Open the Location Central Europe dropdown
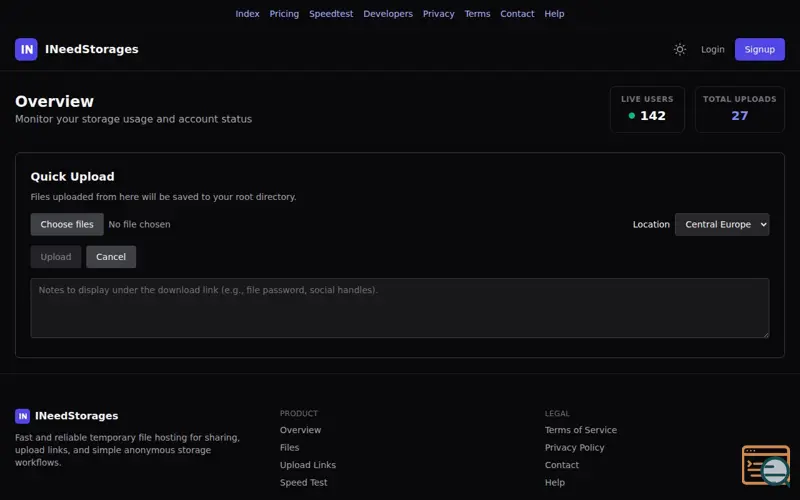 click(722, 224)
